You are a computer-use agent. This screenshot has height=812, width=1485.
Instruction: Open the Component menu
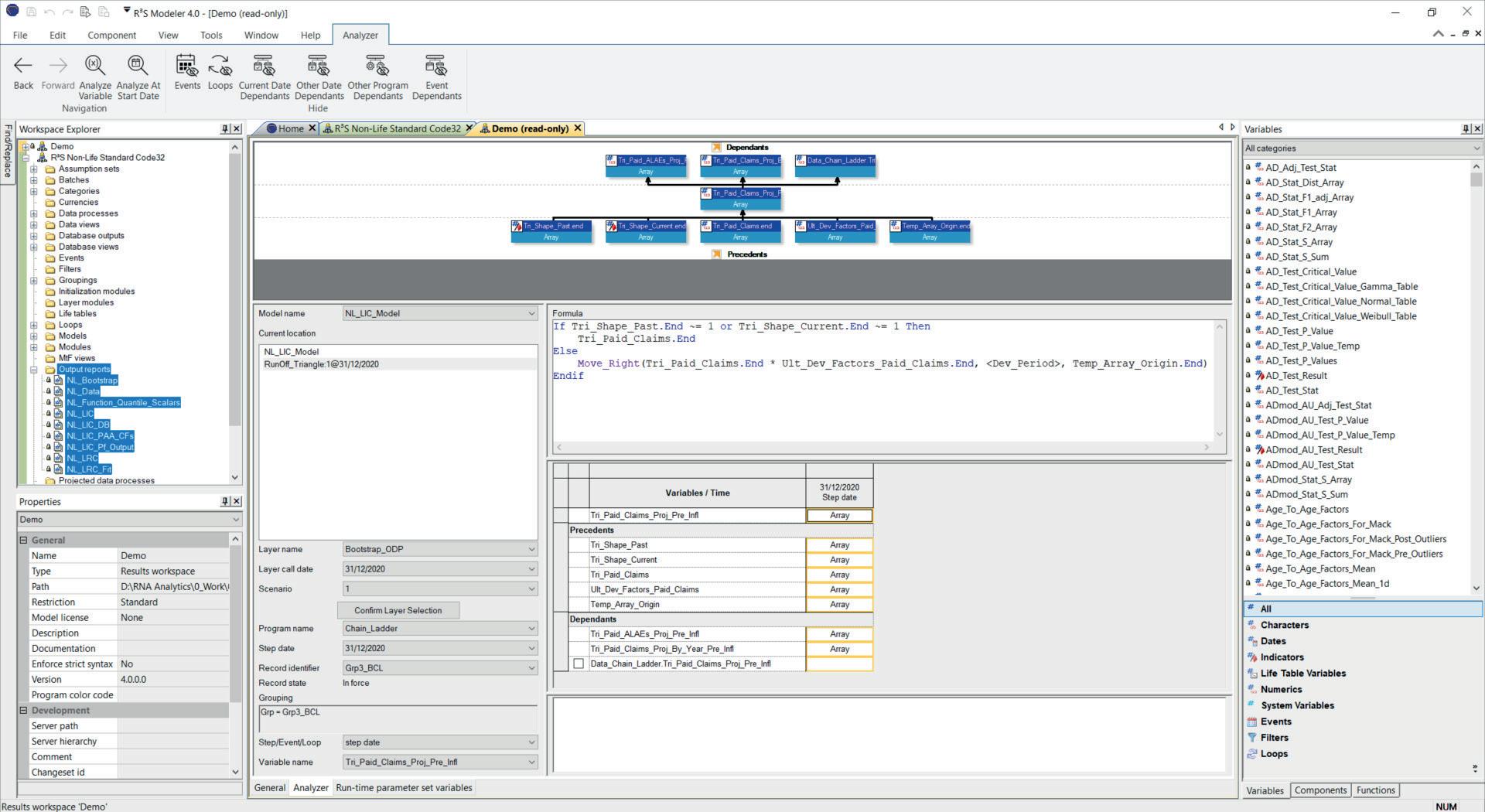111,35
